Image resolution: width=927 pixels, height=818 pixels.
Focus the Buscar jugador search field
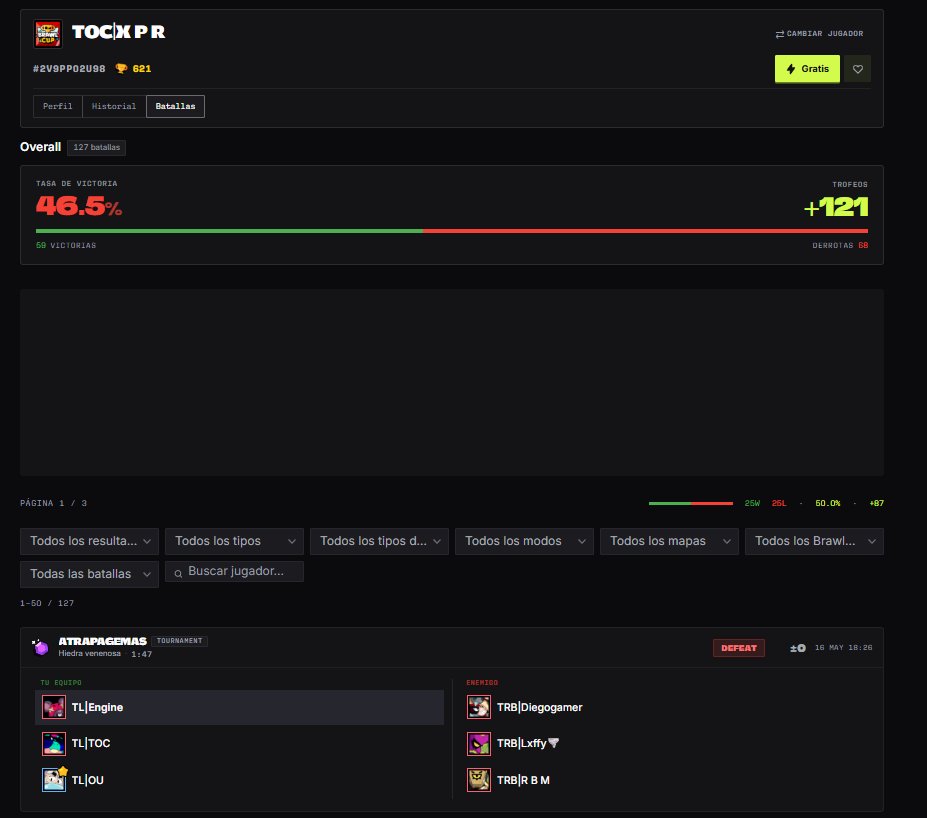[x=234, y=572]
